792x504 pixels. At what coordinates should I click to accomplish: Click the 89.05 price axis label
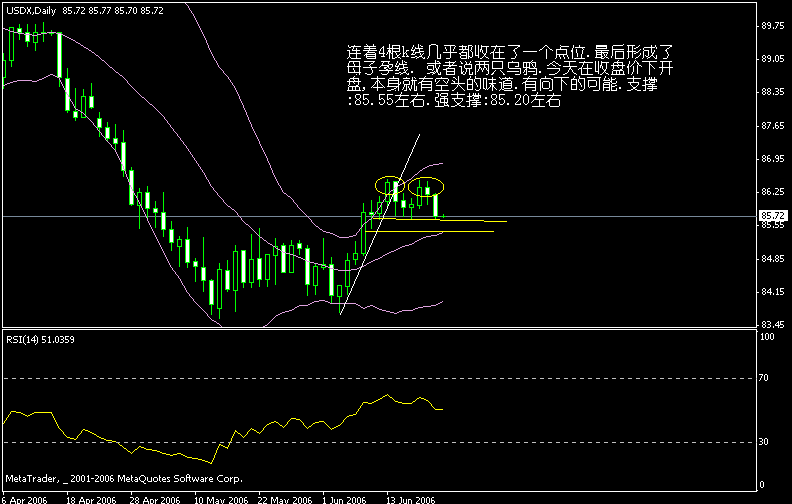coord(773,59)
